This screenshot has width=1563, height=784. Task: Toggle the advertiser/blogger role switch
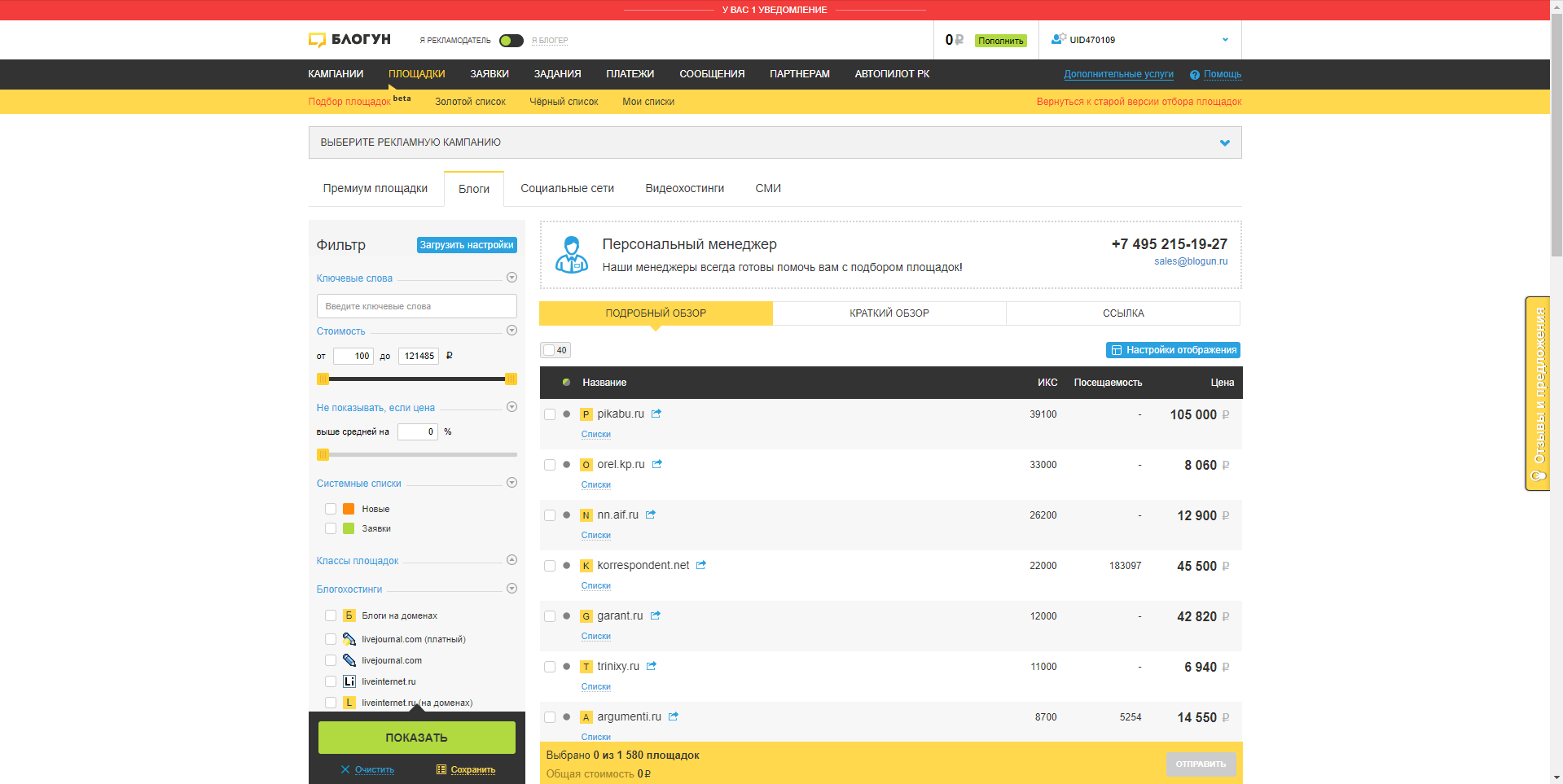[x=511, y=41]
